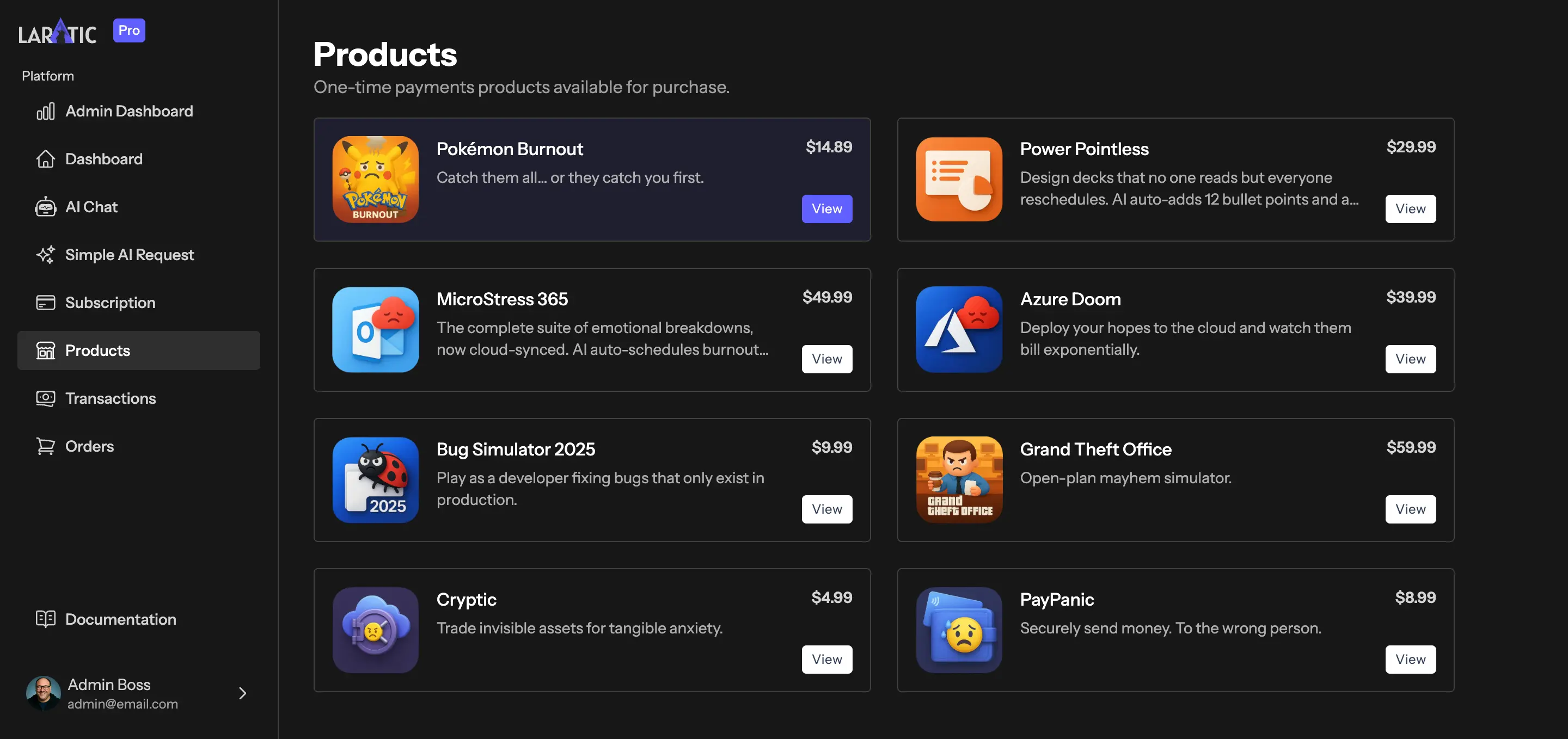
Task: Click the Documentation book icon
Action: pos(46,619)
